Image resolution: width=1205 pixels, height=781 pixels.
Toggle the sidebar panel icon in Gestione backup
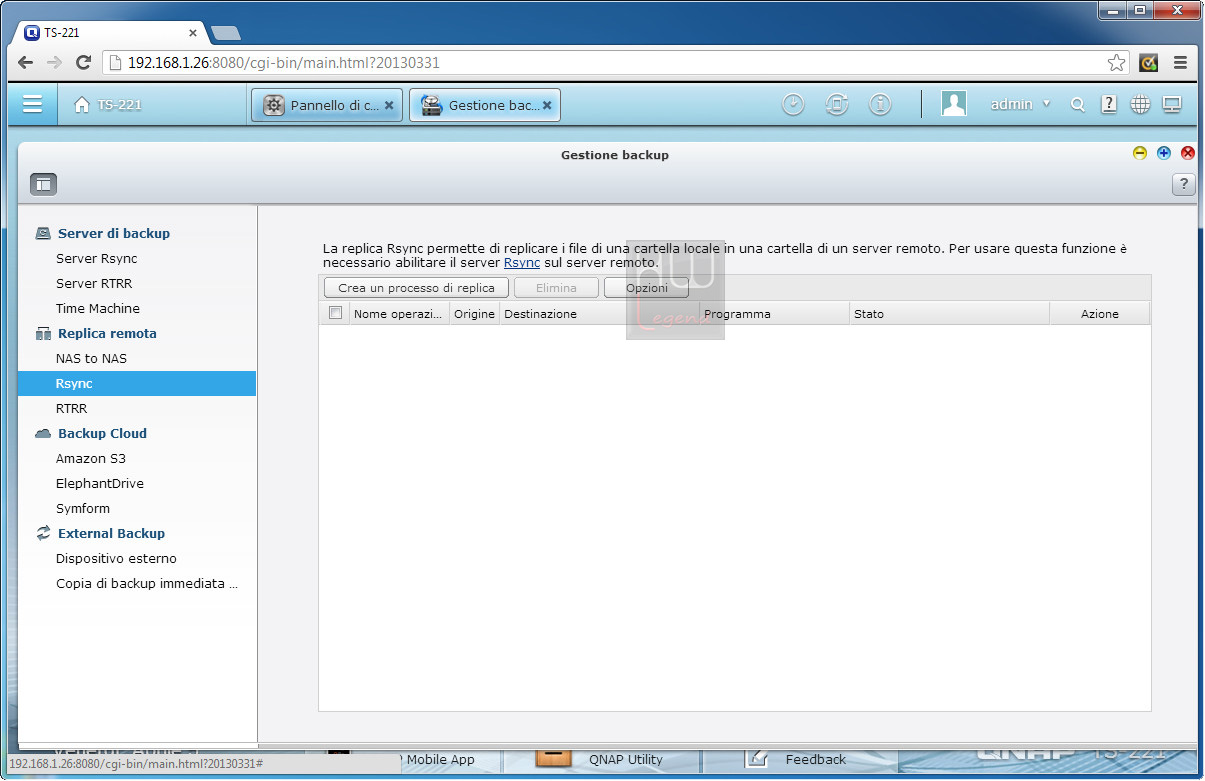pos(43,184)
